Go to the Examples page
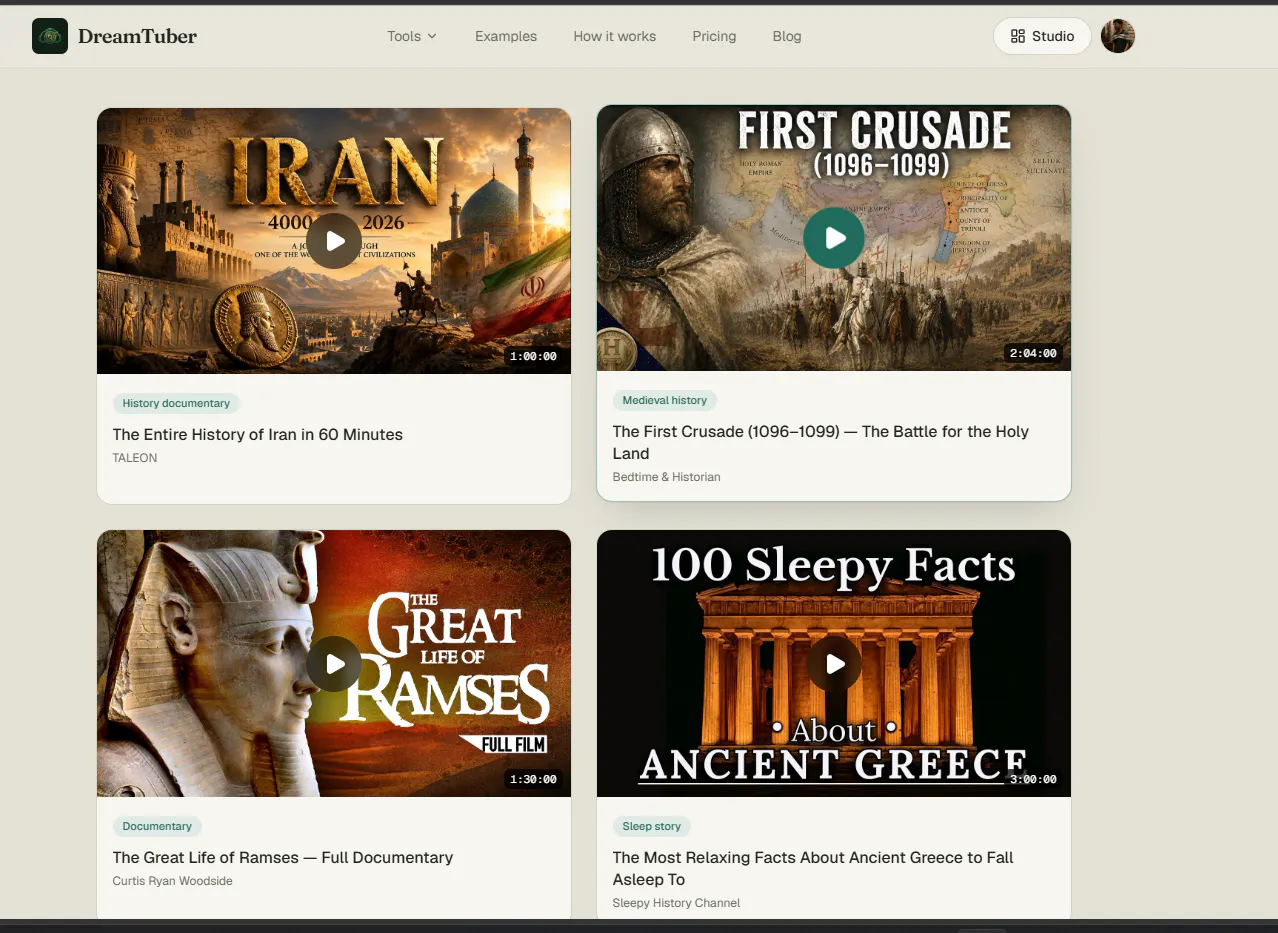This screenshot has height=933, width=1278. pos(506,36)
